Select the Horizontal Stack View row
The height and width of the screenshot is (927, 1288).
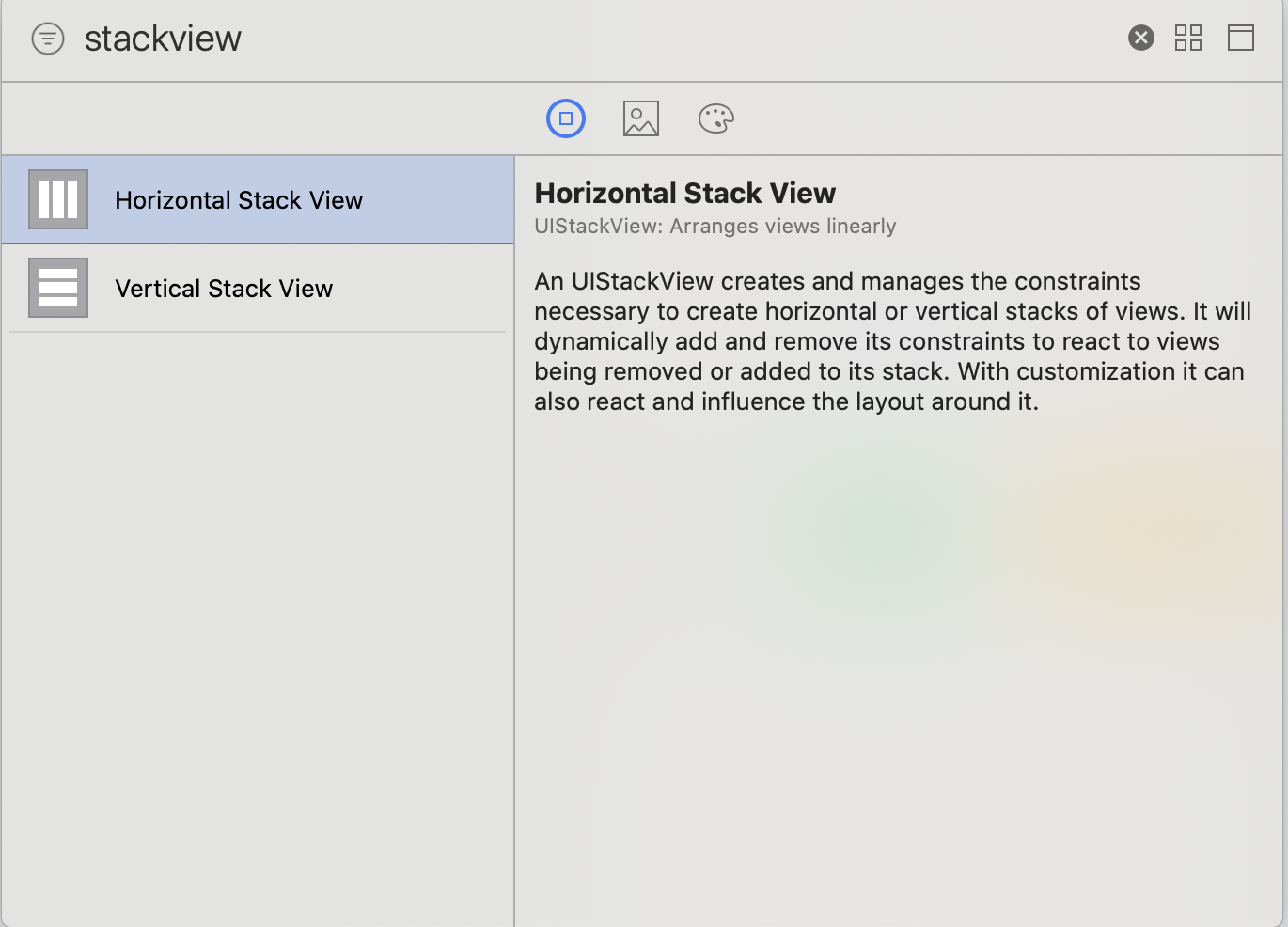pyautogui.click(x=258, y=199)
